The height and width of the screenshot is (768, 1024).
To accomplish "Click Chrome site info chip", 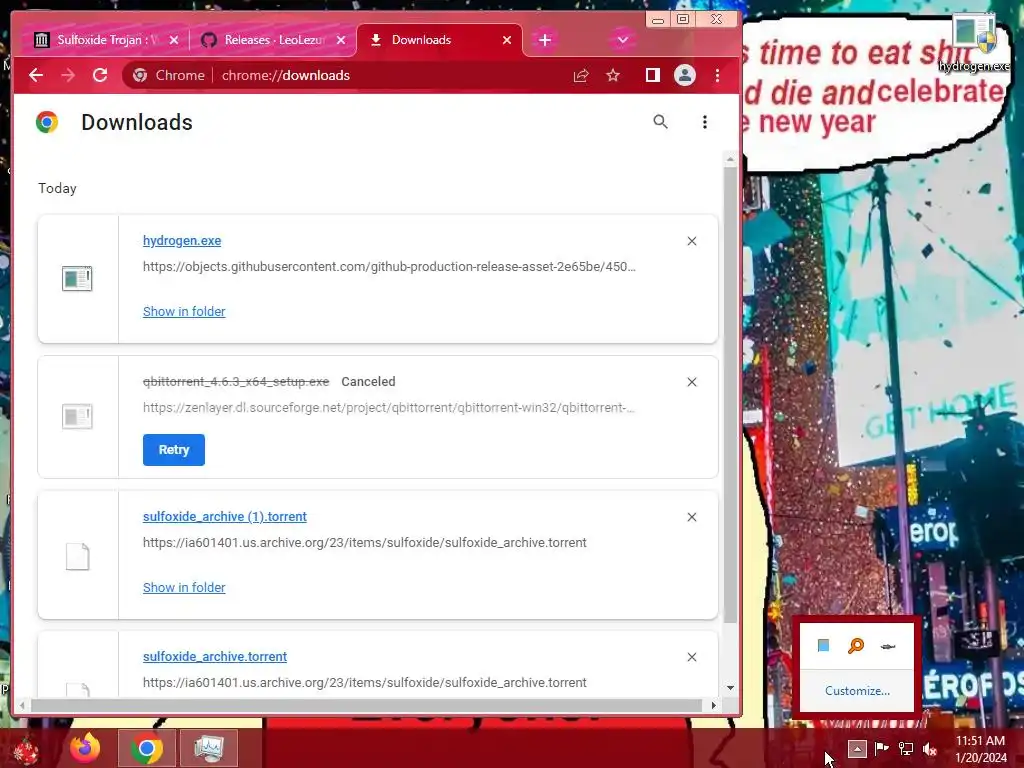I will point(169,75).
